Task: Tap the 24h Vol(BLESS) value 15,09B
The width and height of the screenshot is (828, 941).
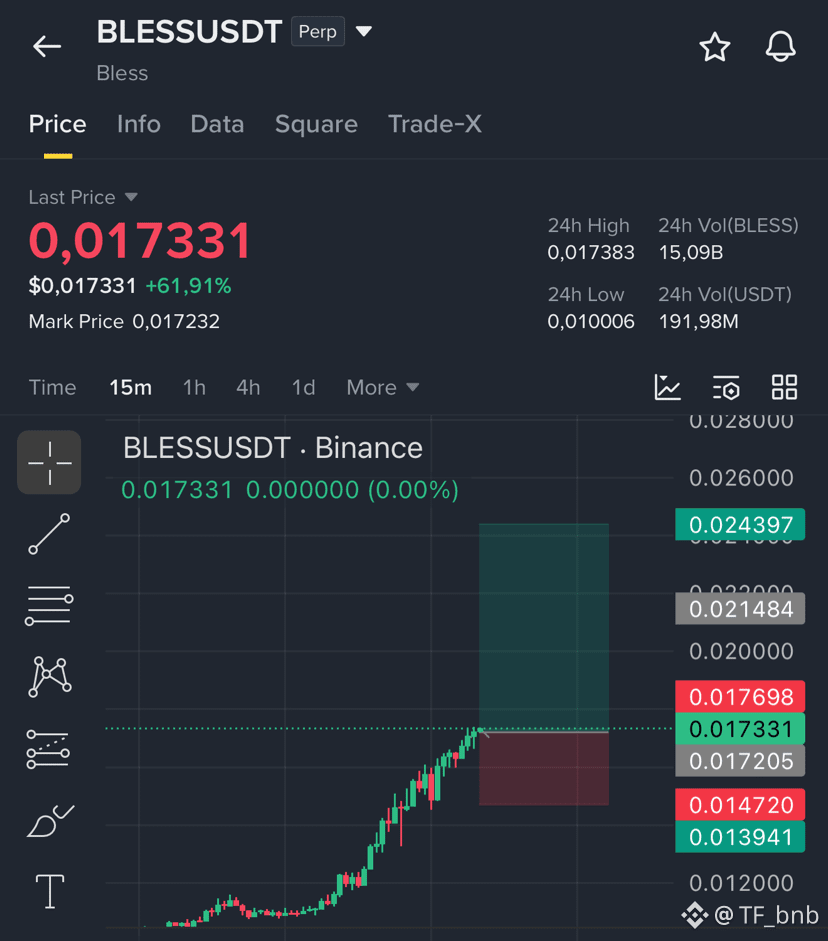Action: tap(691, 253)
